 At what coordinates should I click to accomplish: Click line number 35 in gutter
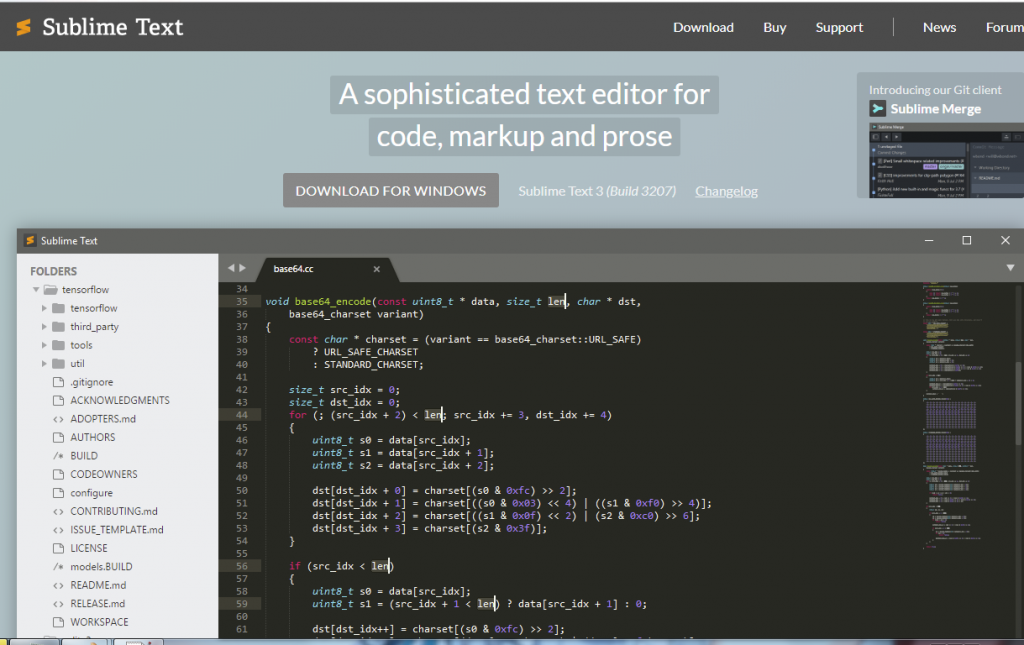pos(242,302)
